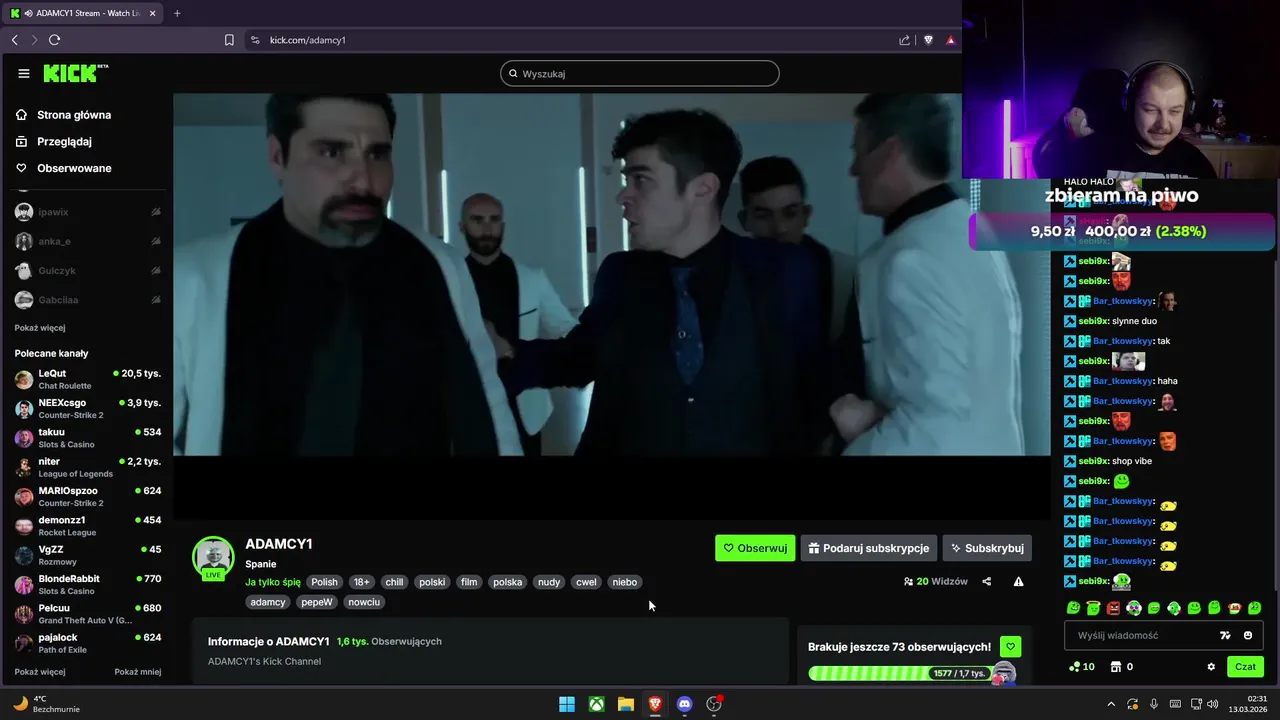Click ADAMCY1 live avatar
The height and width of the screenshot is (720, 1280).
[x=213, y=558]
